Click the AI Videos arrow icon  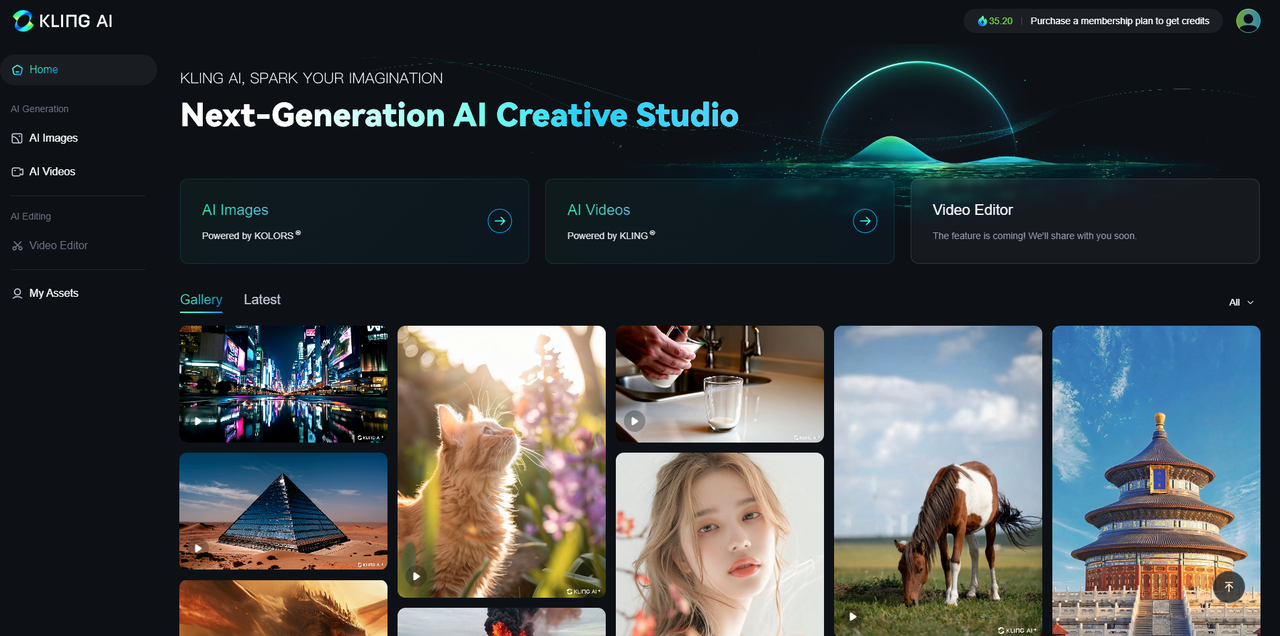(x=865, y=221)
